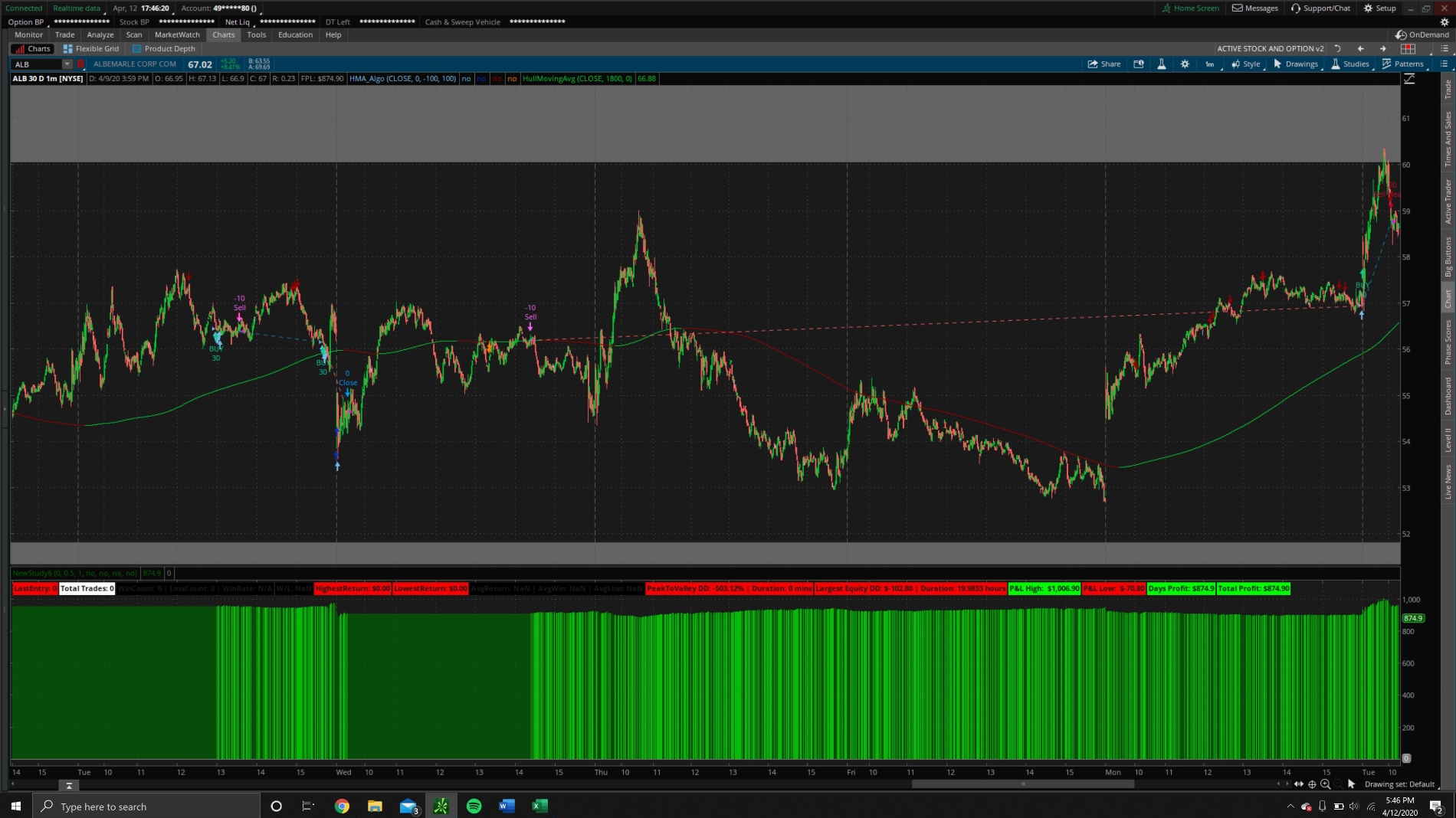Click ACTIVE STOCK AND OPTION v2 workspace name
The image size is (1456, 818).
[x=1270, y=48]
